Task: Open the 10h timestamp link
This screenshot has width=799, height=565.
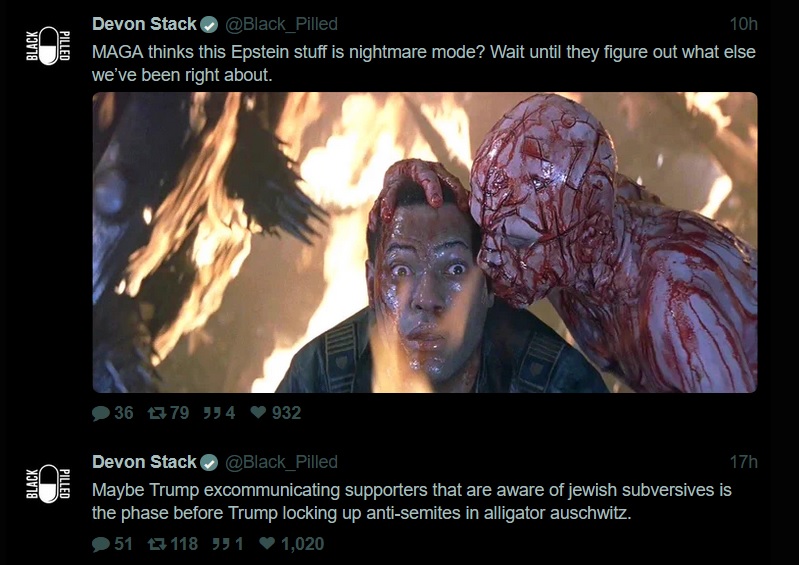Action: coord(744,25)
